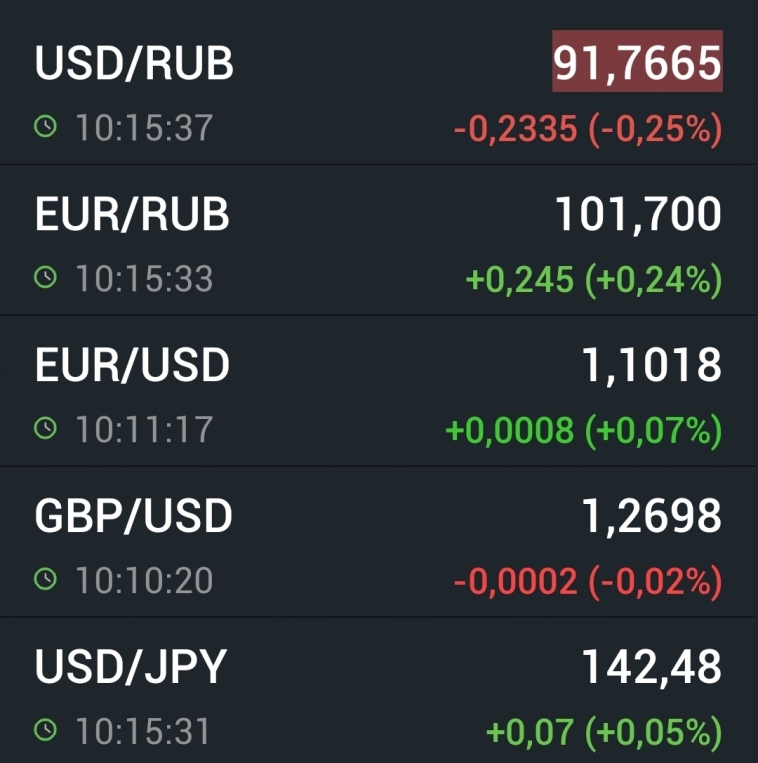758x763 pixels.
Task: Click the red -0,2335 (-0,25%) change
Action: [x=587, y=129]
